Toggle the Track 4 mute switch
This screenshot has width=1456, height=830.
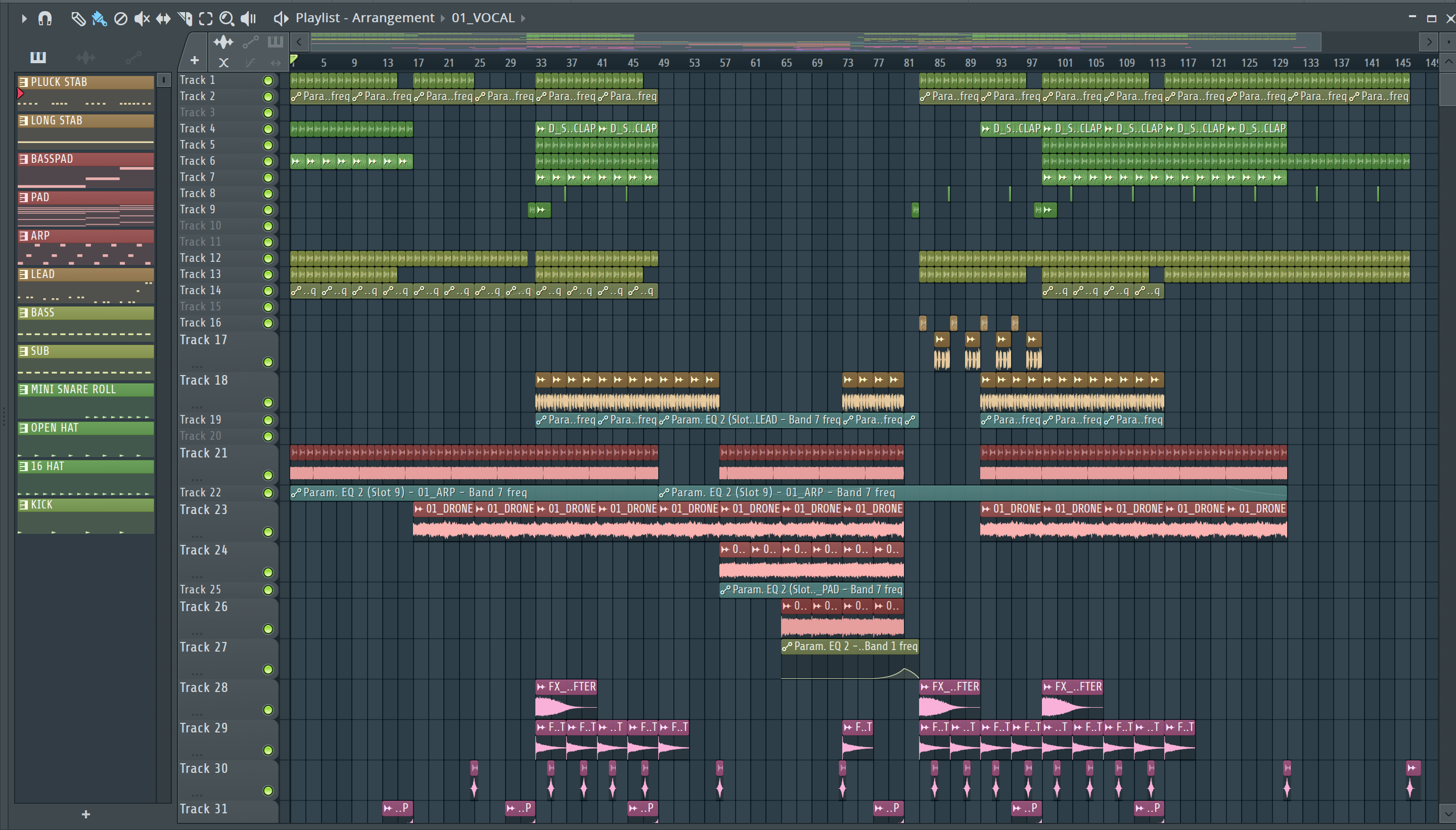[268, 129]
